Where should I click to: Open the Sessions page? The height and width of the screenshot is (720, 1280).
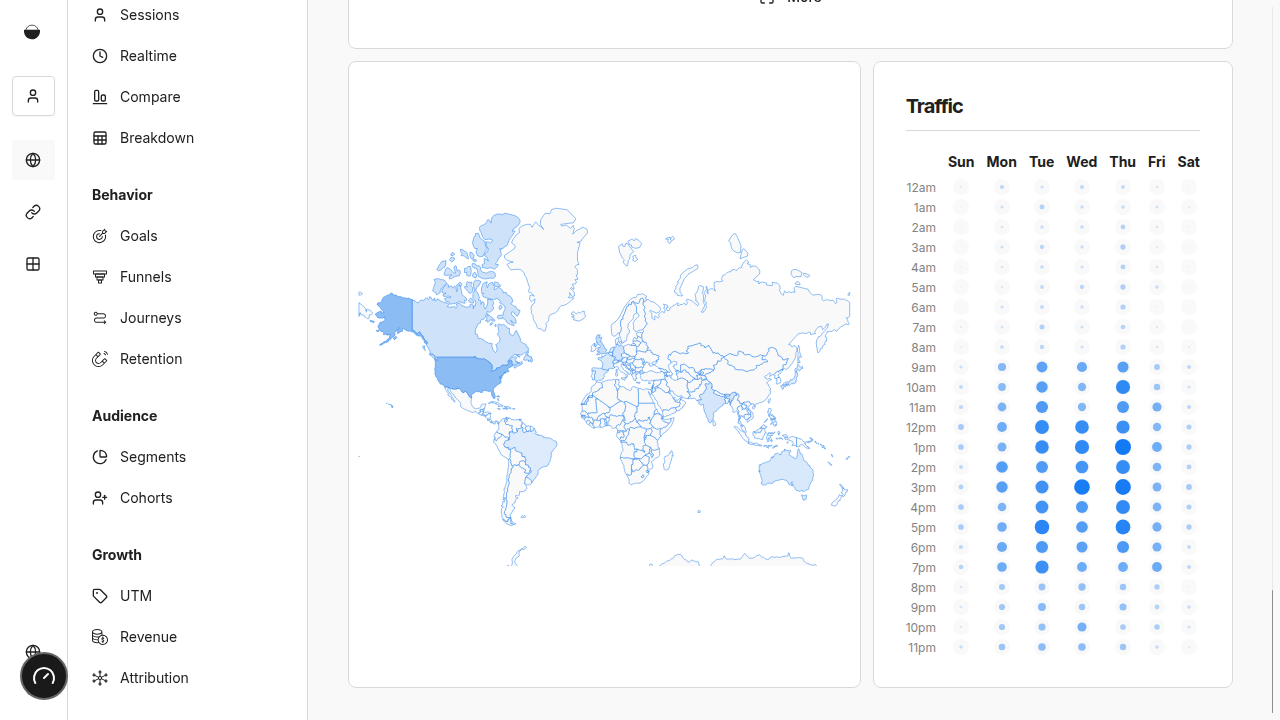tap(148, 15)
